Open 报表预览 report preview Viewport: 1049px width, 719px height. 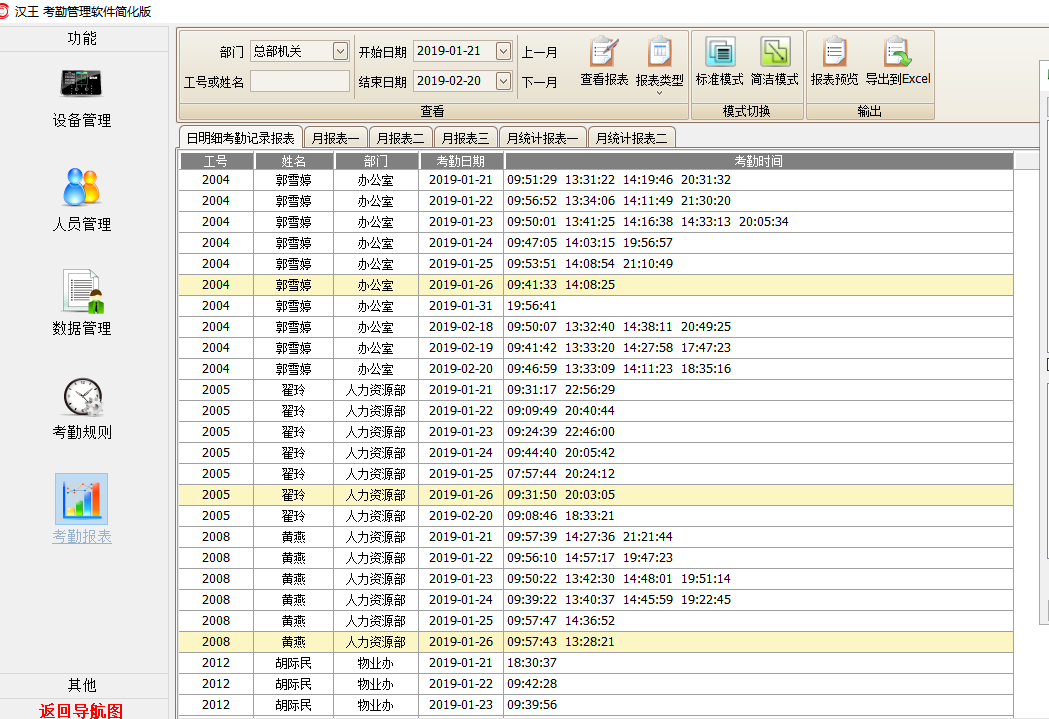coord(834,61)
